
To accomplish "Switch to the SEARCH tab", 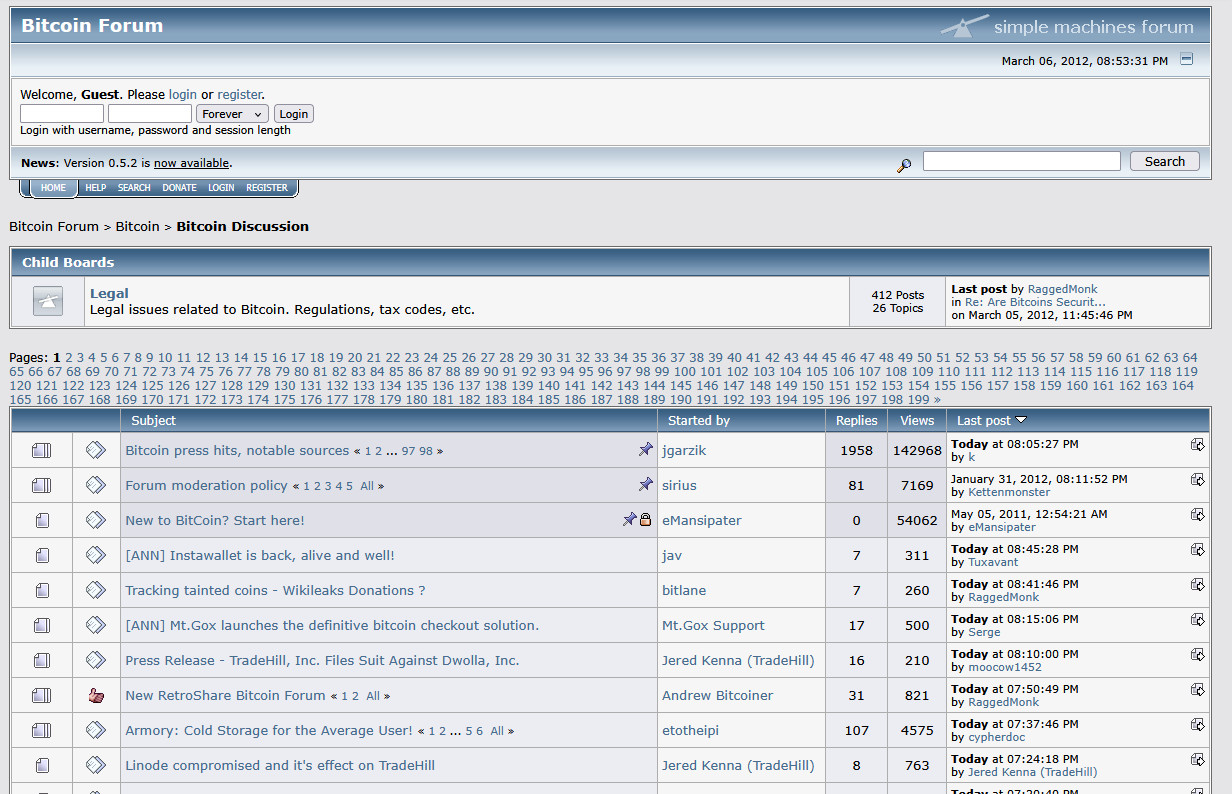I will 133,187.
